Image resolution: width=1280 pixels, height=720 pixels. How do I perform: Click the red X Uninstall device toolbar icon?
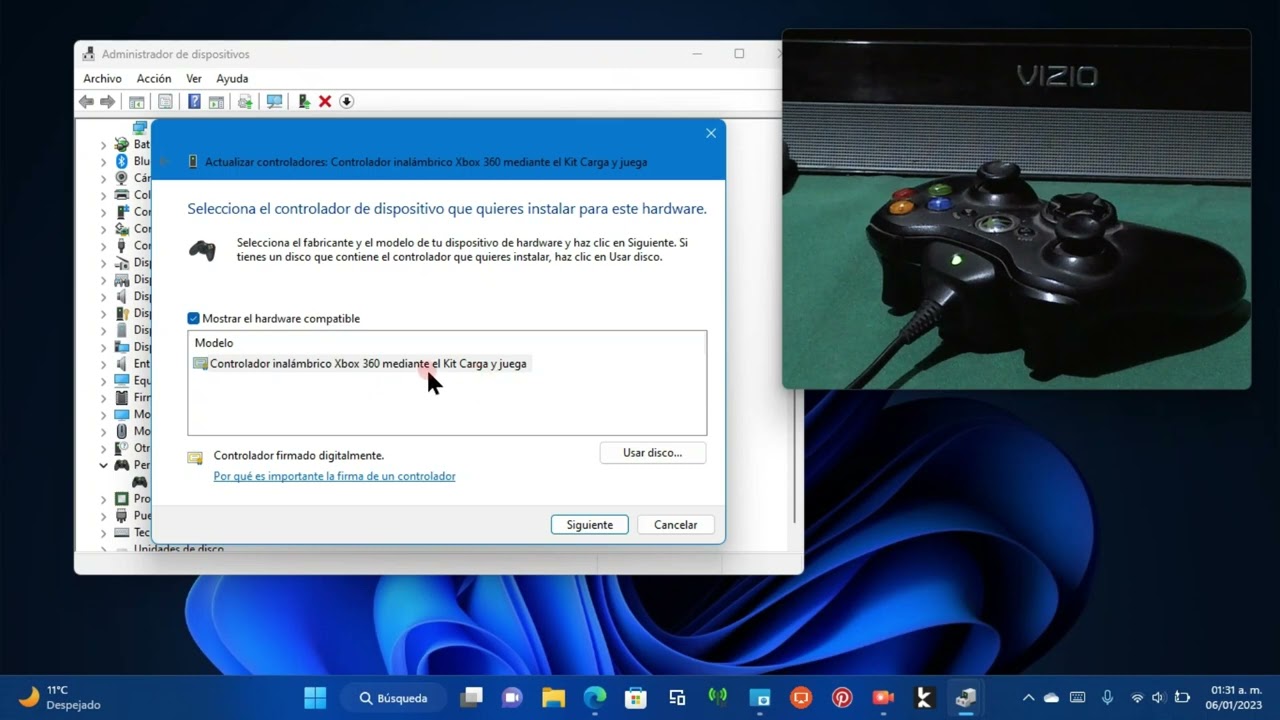coord(325,102)
